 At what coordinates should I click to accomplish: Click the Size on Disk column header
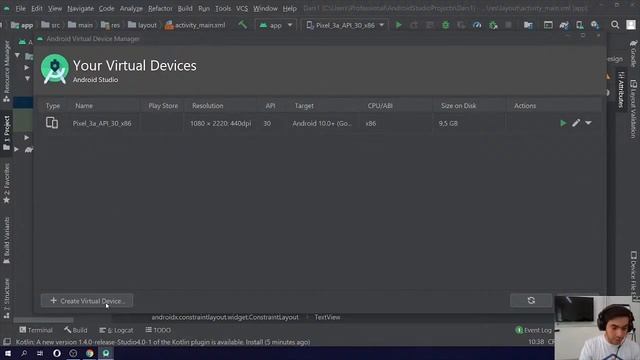click(x=458, y=106)
